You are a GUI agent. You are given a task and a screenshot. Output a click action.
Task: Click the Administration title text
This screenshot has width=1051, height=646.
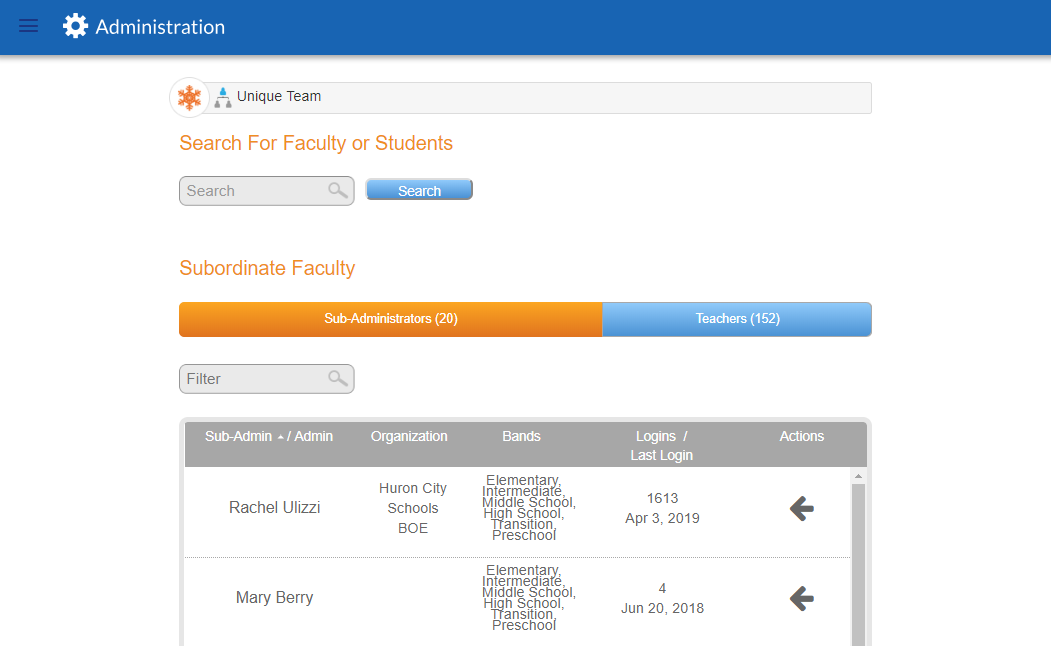[x=160, y=27]
